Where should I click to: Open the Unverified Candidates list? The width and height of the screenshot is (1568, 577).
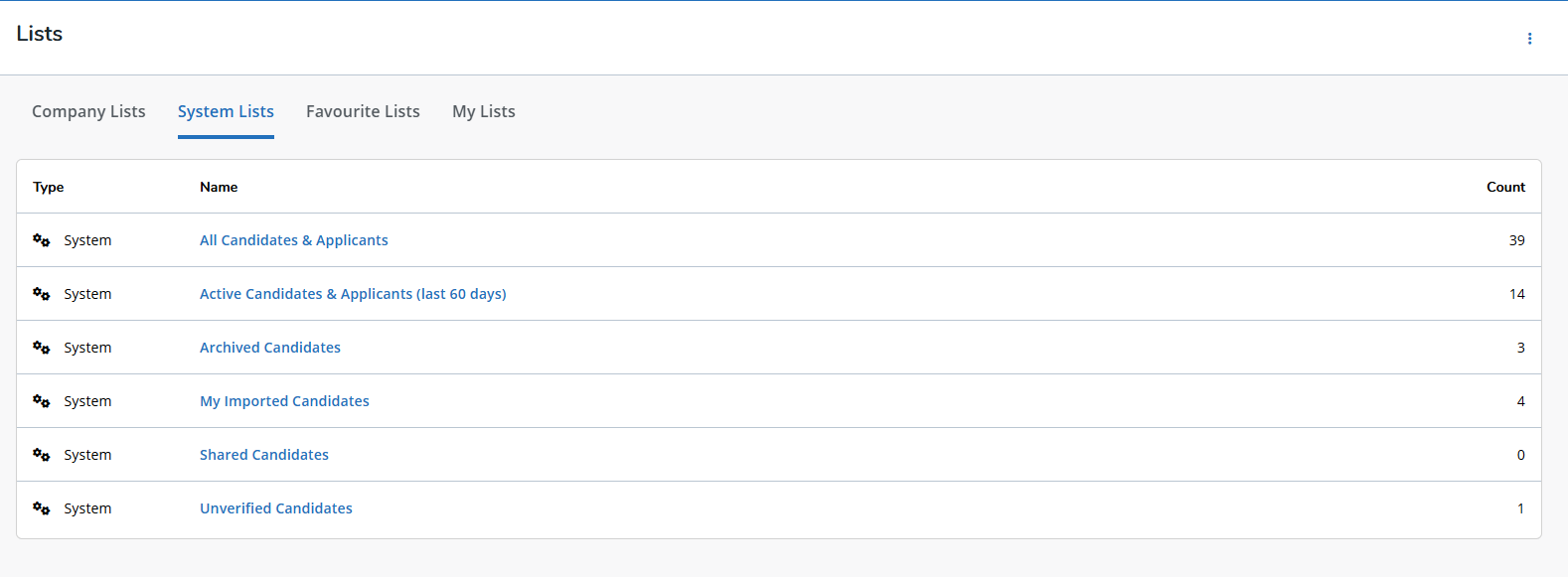pos(275,508)
